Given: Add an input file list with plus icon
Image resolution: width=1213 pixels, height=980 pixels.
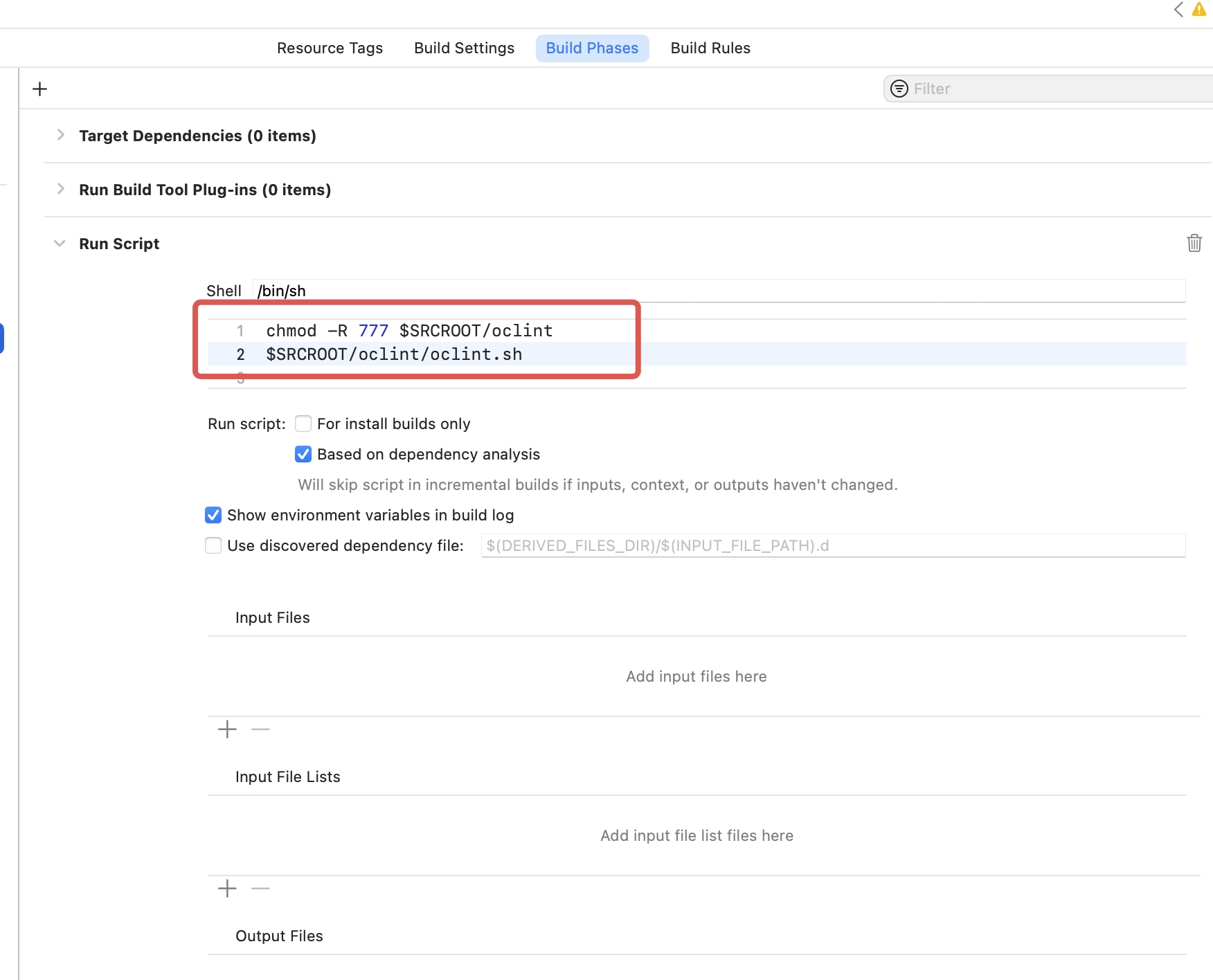Looking at the screenshot, I should pyautogui.click(x=227, y=889).
